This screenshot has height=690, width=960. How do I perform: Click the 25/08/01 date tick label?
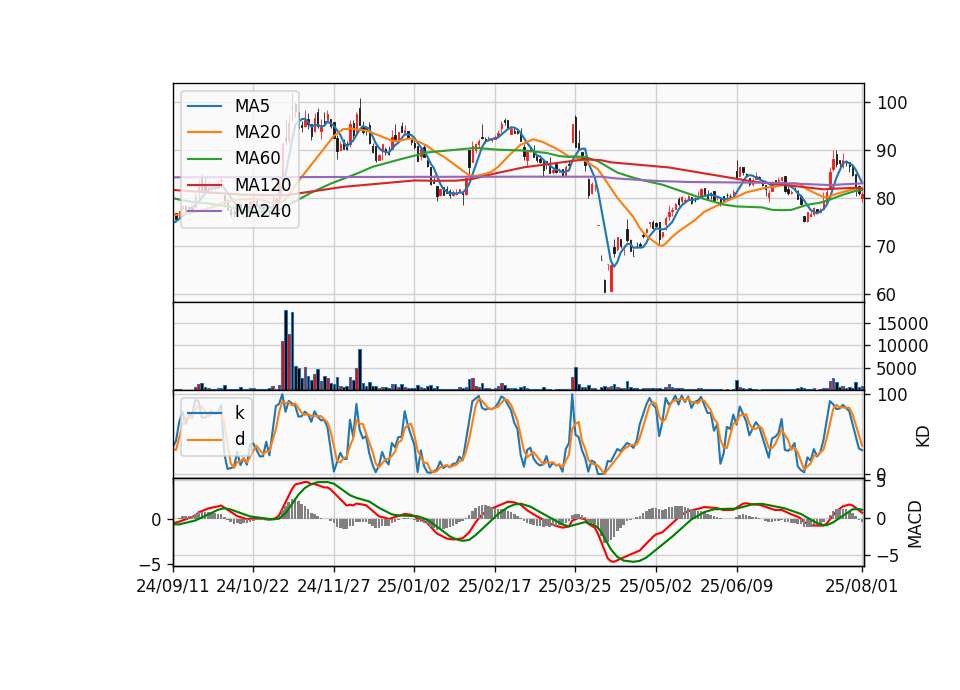click(861, 586)
